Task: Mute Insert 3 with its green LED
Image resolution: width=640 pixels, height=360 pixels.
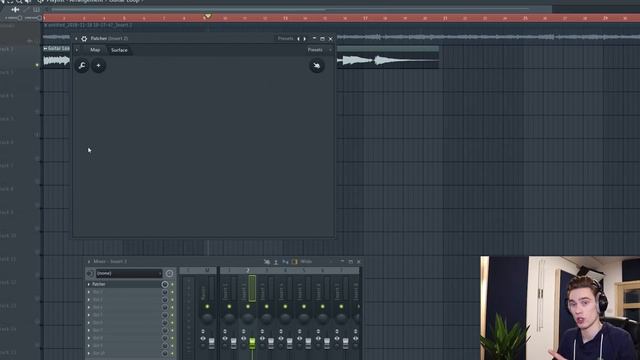Action: 267,307
